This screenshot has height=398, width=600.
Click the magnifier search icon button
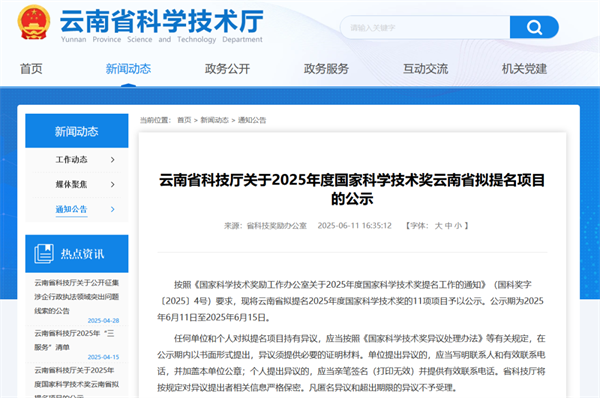point(534,27)
